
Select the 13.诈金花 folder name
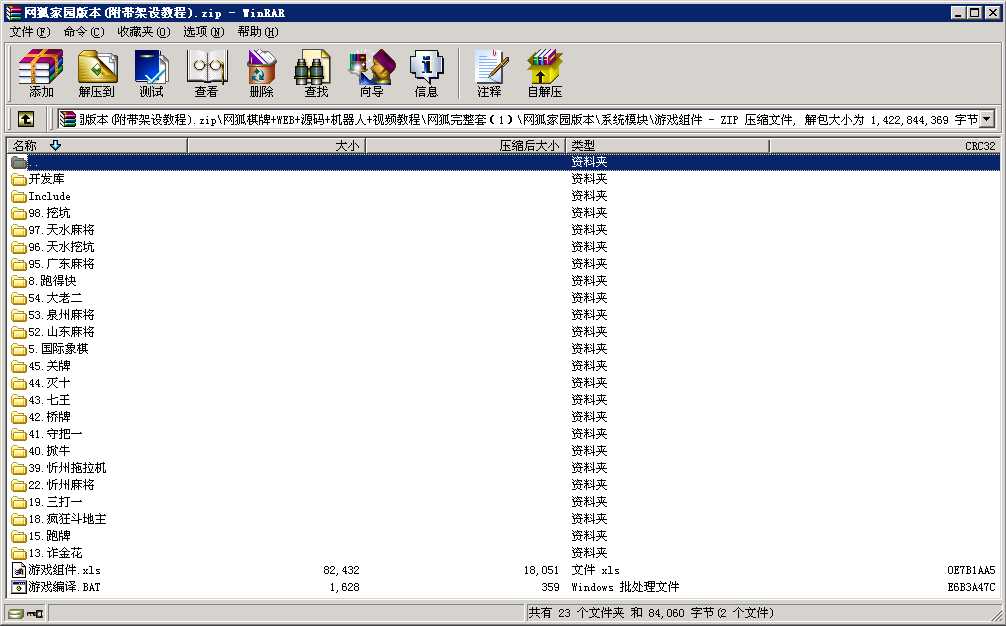56,553
